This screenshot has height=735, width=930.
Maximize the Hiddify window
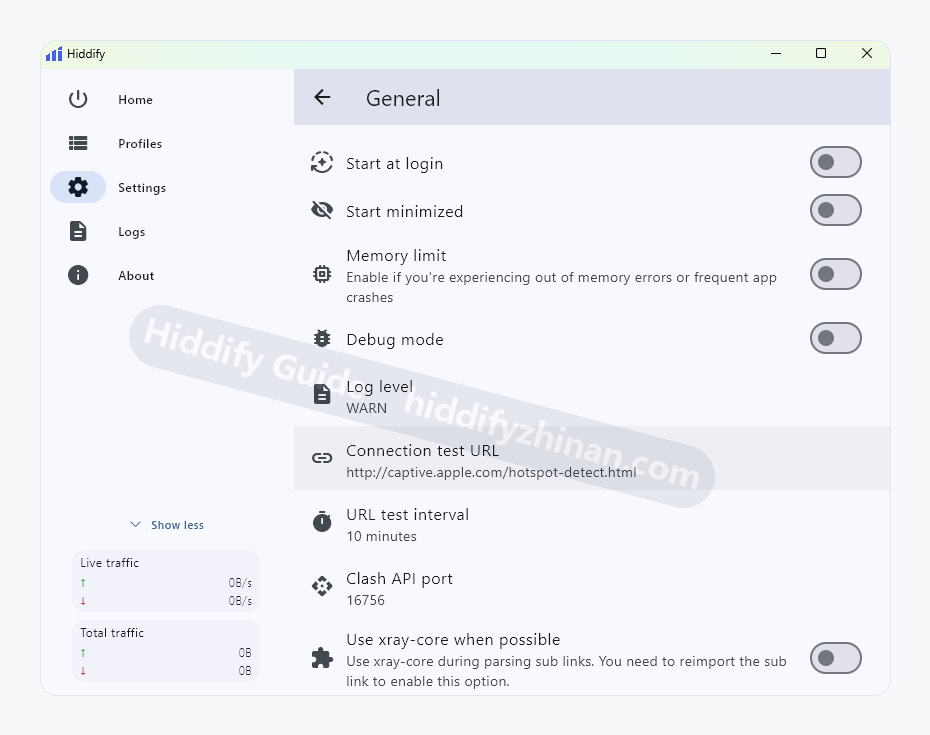(x=821, y=53)
